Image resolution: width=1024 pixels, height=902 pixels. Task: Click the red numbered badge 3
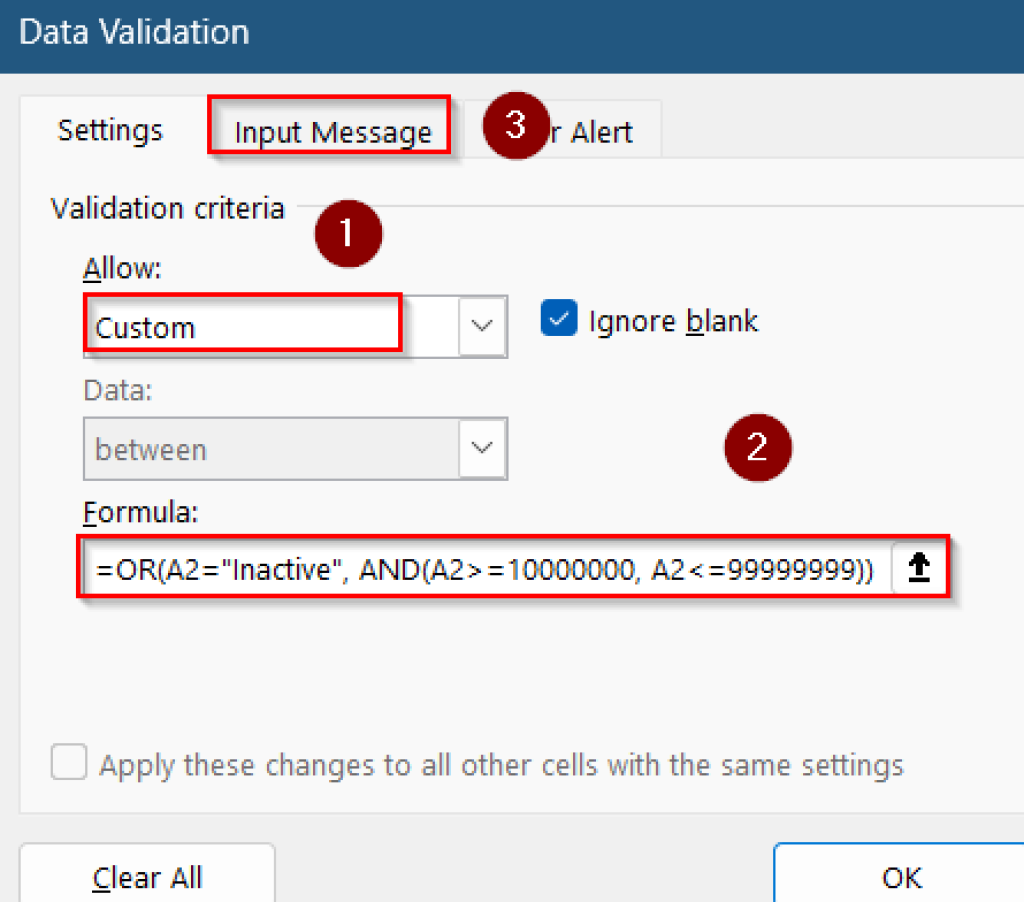pyautogui.click(x=515, y=128)
